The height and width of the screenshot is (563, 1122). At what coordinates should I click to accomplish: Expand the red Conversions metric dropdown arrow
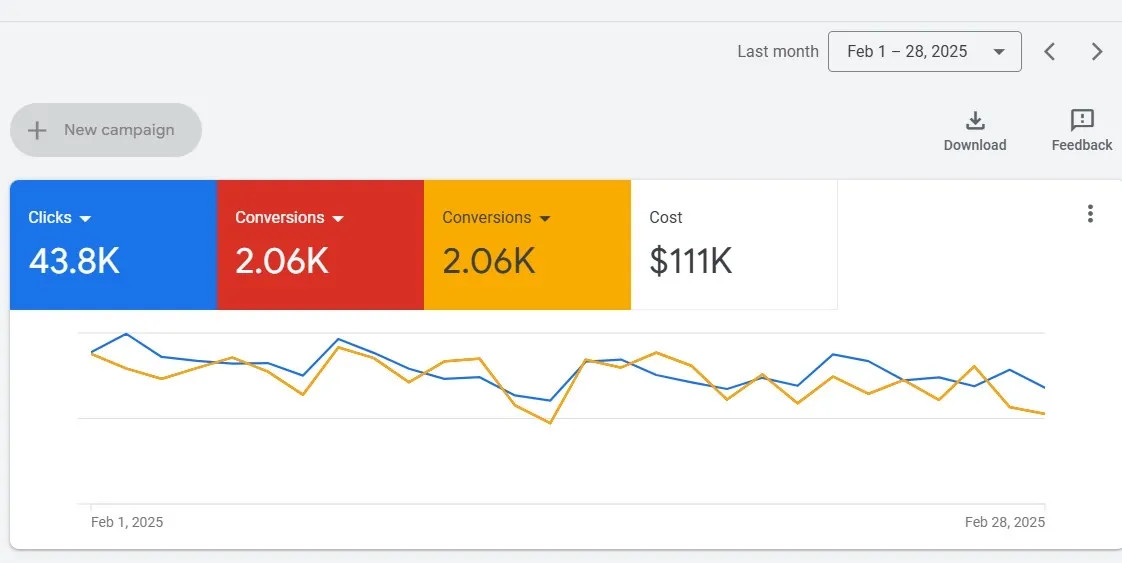[338, 219]
